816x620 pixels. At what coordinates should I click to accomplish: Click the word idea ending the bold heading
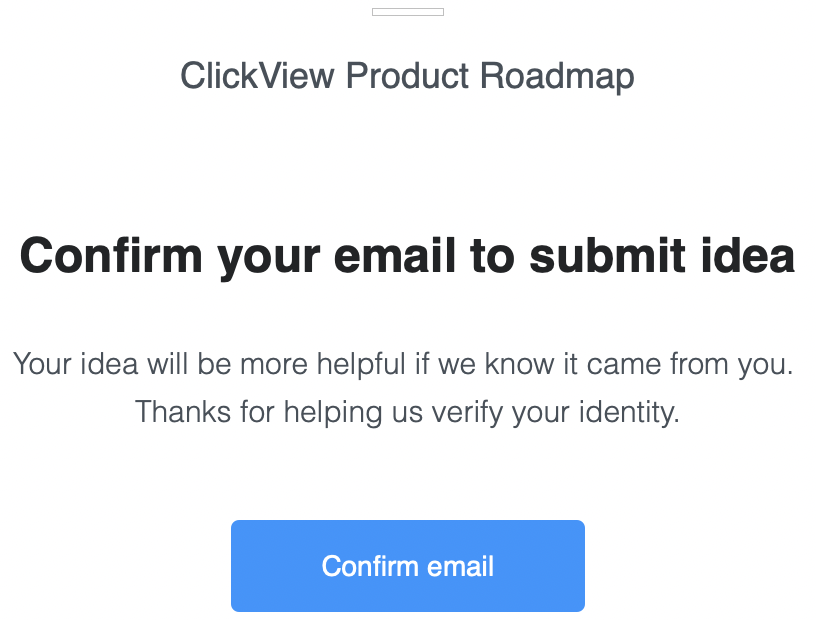pyautogui.click(x=748, y=255)
